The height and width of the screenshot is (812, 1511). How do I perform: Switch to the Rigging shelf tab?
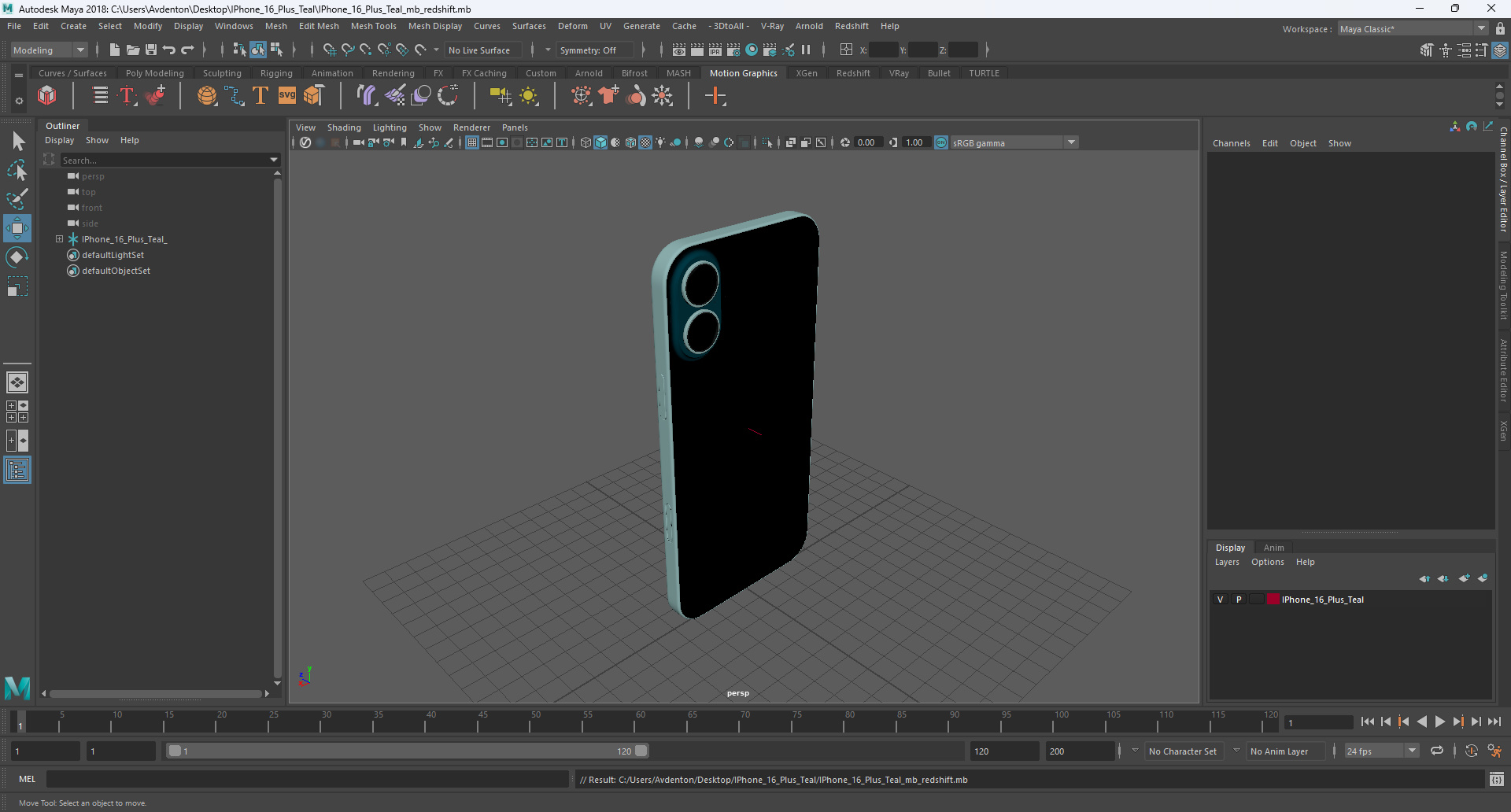(x=276, y=73)
